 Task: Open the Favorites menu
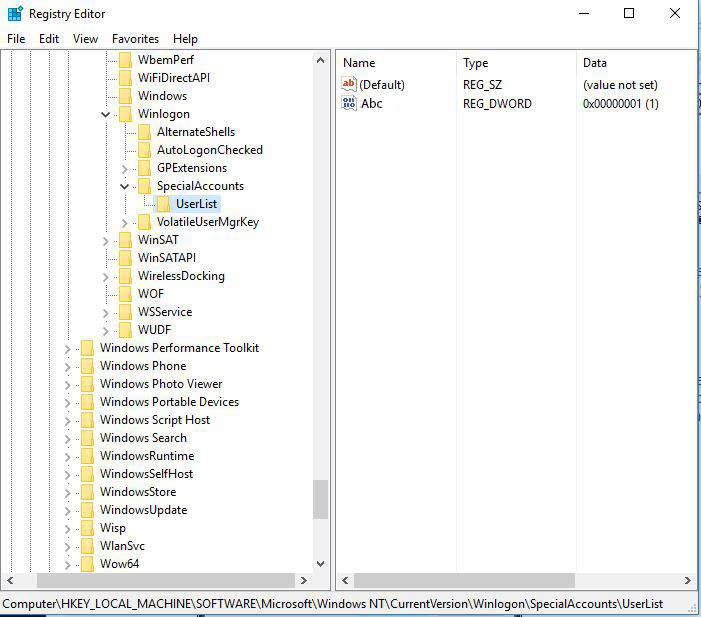tap(135, 39)
